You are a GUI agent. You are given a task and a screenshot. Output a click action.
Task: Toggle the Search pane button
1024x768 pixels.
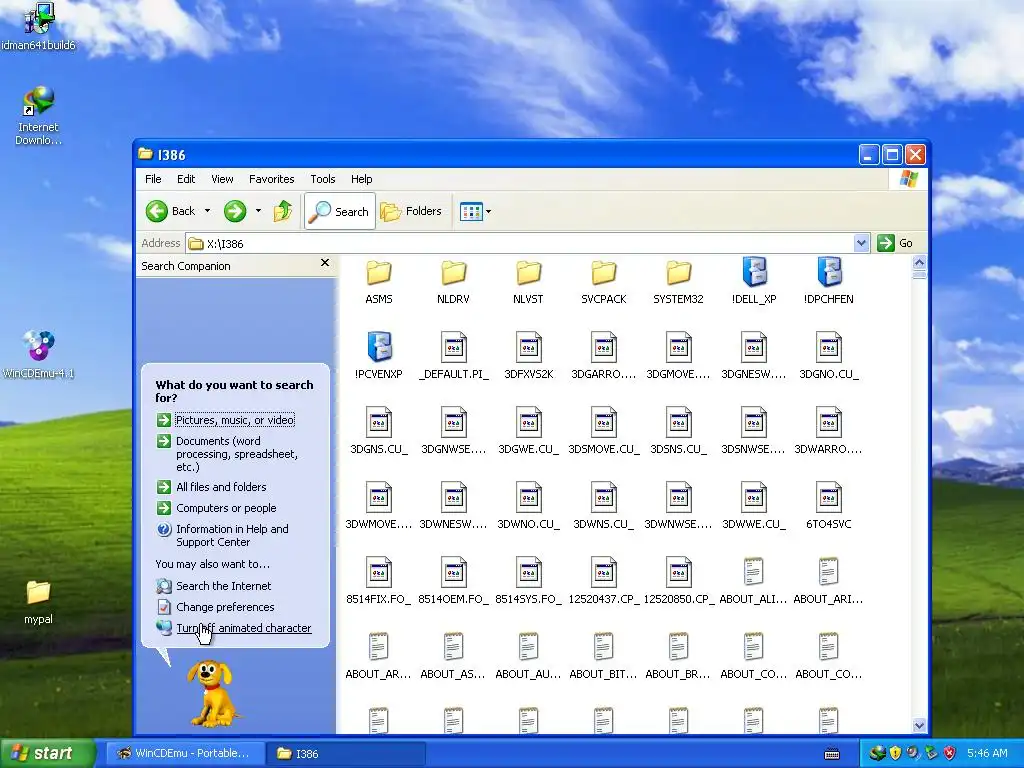(x=340, y=211)
